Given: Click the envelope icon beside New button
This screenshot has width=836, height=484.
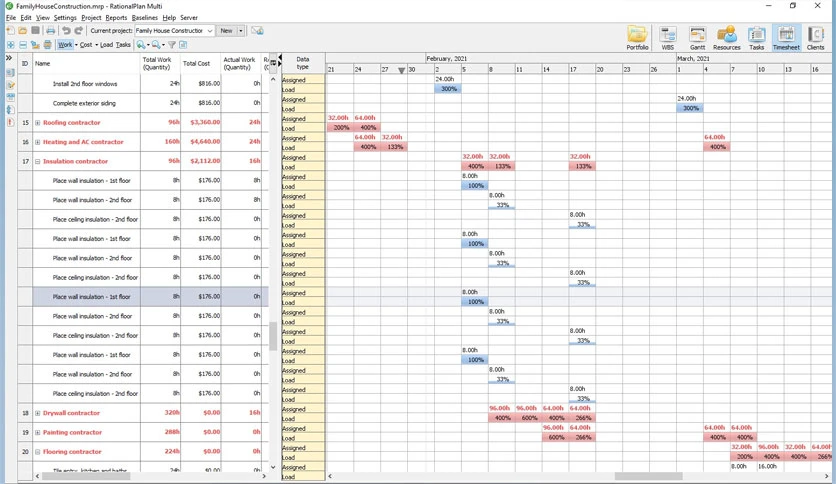Looking at the screenshot, I should tap(258, 30).
